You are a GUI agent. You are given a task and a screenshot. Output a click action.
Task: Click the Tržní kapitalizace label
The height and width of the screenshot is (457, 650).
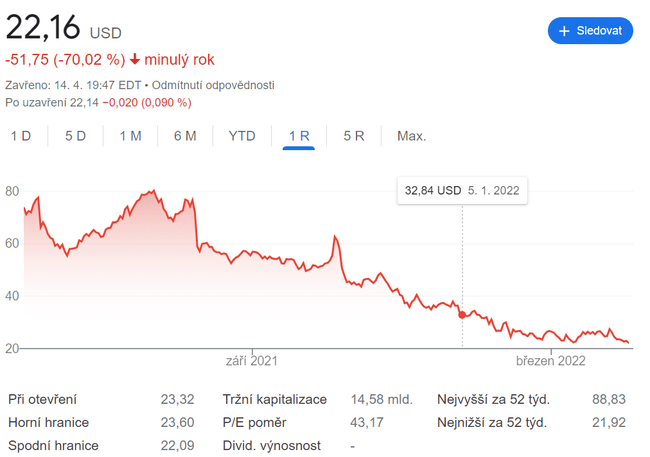[x=274, y=399]
